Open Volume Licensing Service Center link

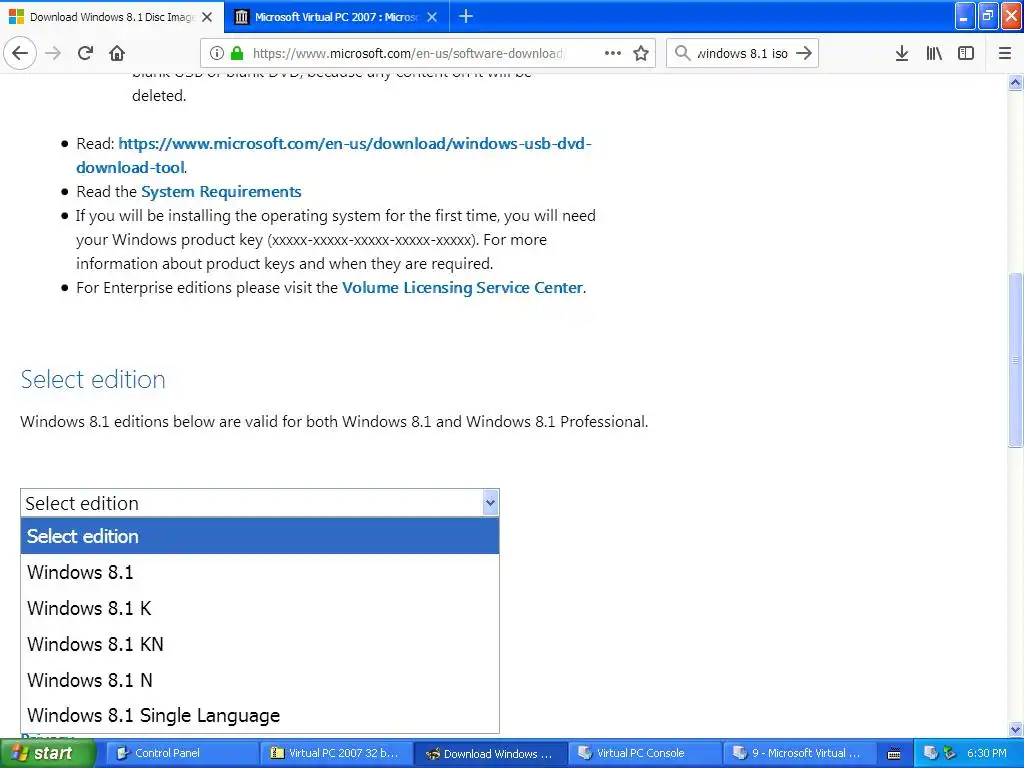[x=462, y=288]
